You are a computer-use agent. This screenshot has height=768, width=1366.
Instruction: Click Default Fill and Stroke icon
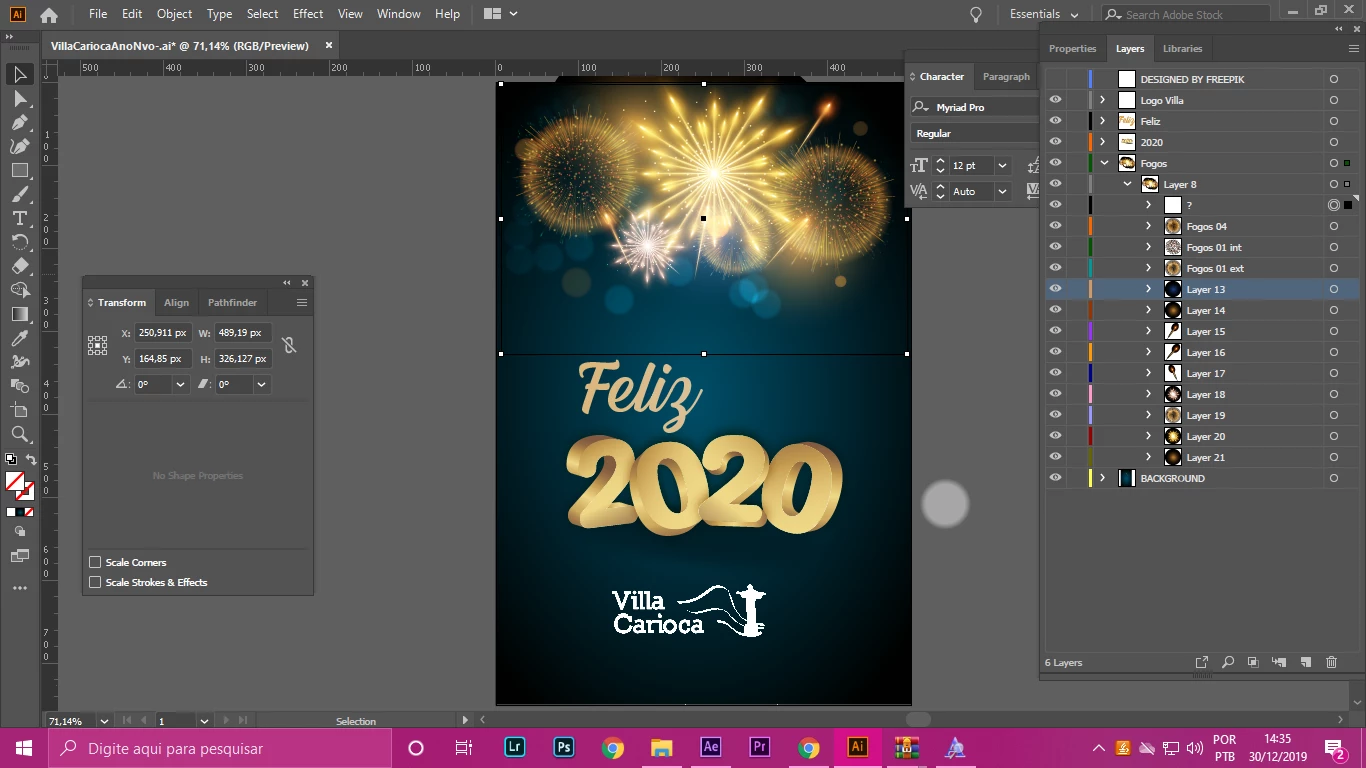11,460
